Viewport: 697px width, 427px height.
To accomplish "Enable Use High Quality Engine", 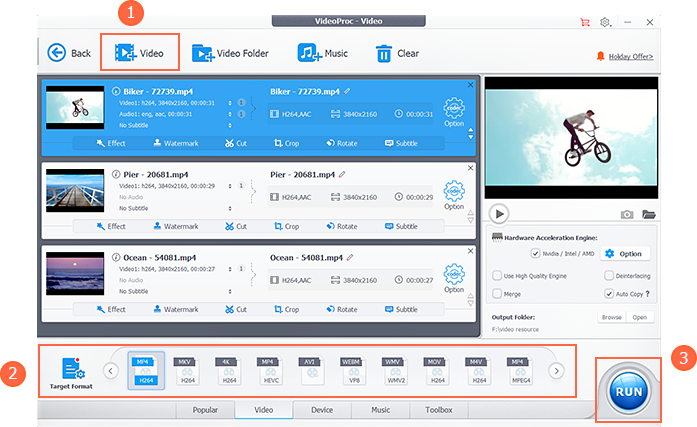I will click(x=497, y=275).
